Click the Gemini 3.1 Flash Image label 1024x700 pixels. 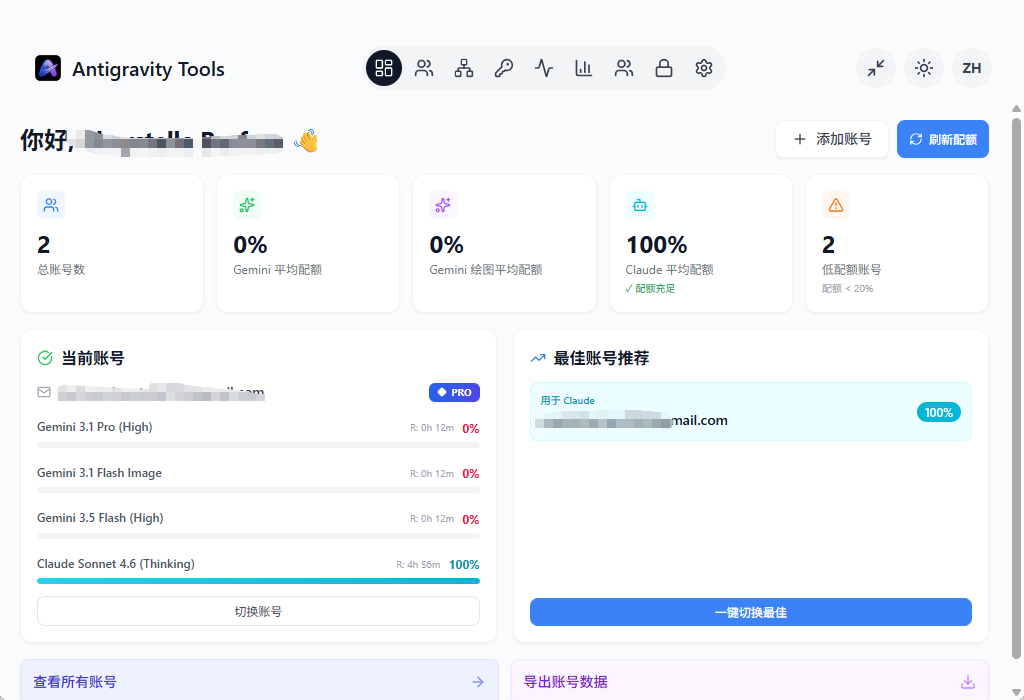99,473
